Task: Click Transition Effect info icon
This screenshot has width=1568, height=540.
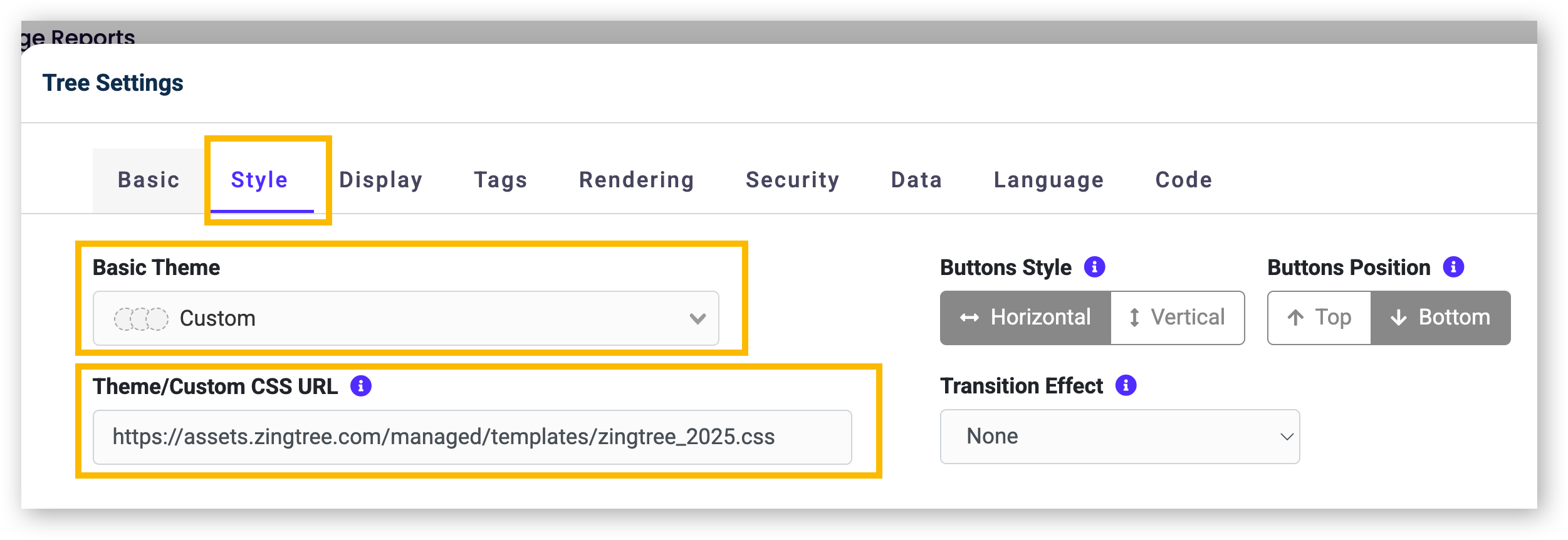Action: (1126, 385)
